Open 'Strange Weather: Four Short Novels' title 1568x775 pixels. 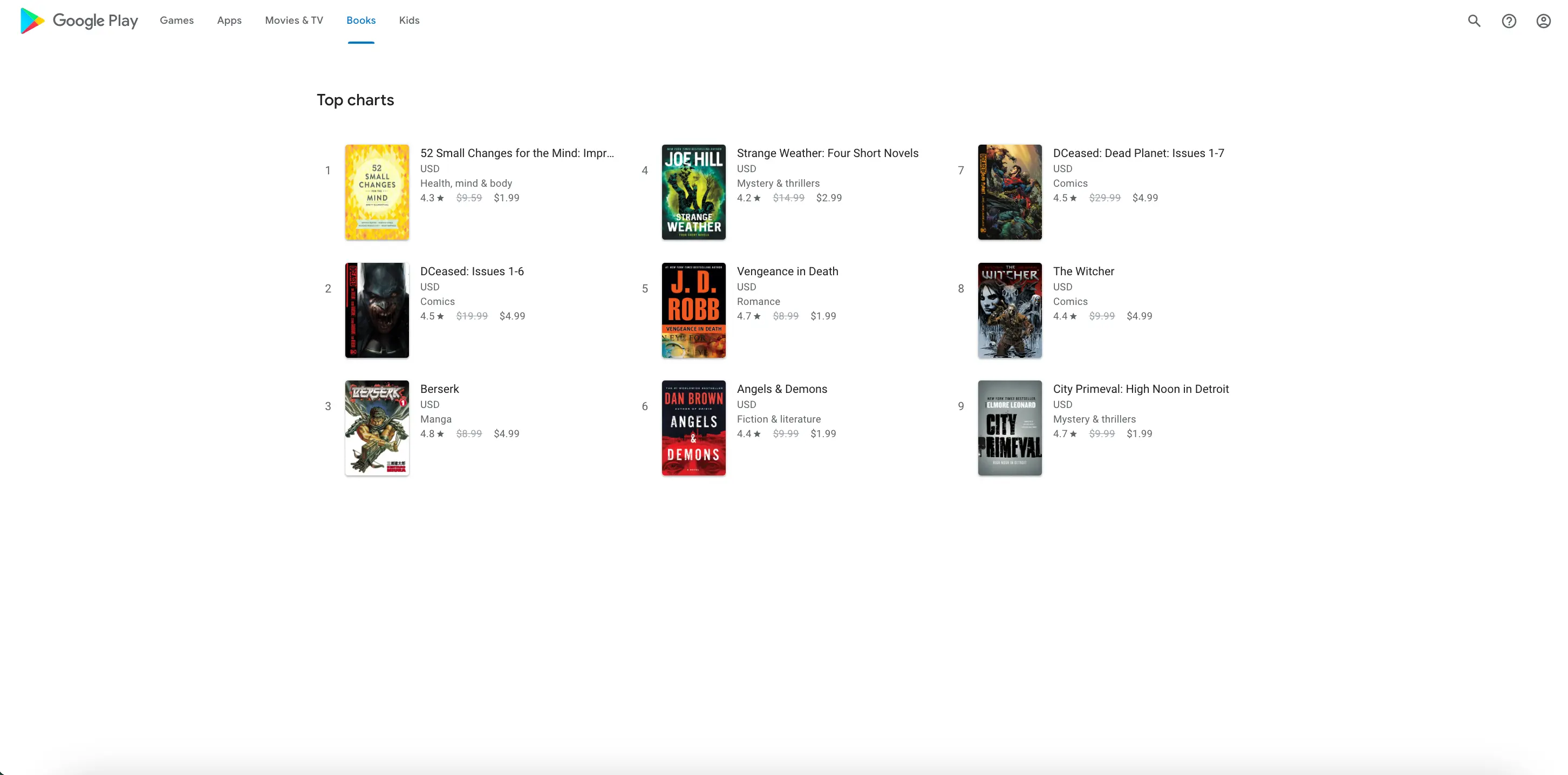pos(827,153)
